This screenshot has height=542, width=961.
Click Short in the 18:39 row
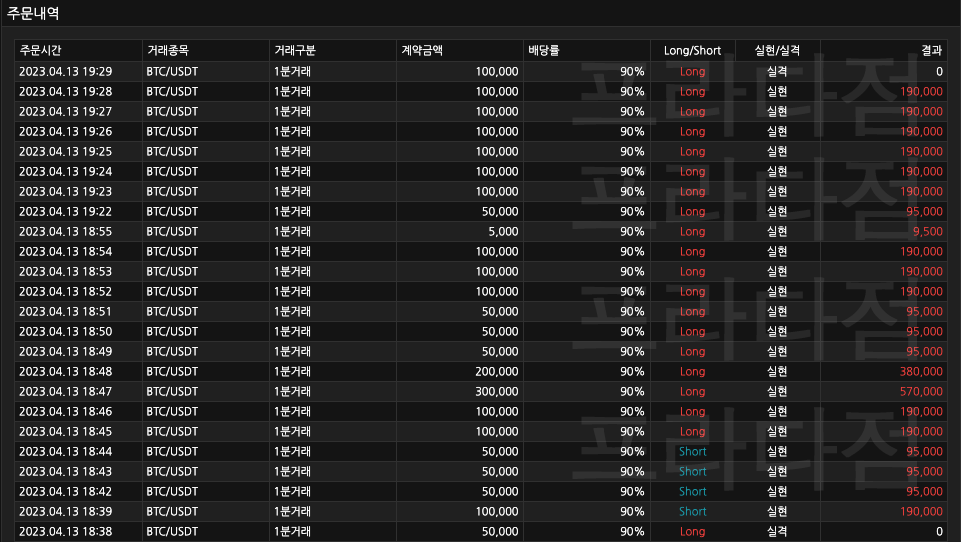693,511
